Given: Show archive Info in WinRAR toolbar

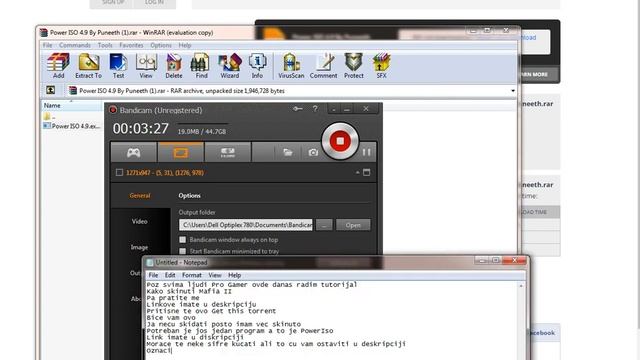Looking at the screenshot, I should (257, 65).
